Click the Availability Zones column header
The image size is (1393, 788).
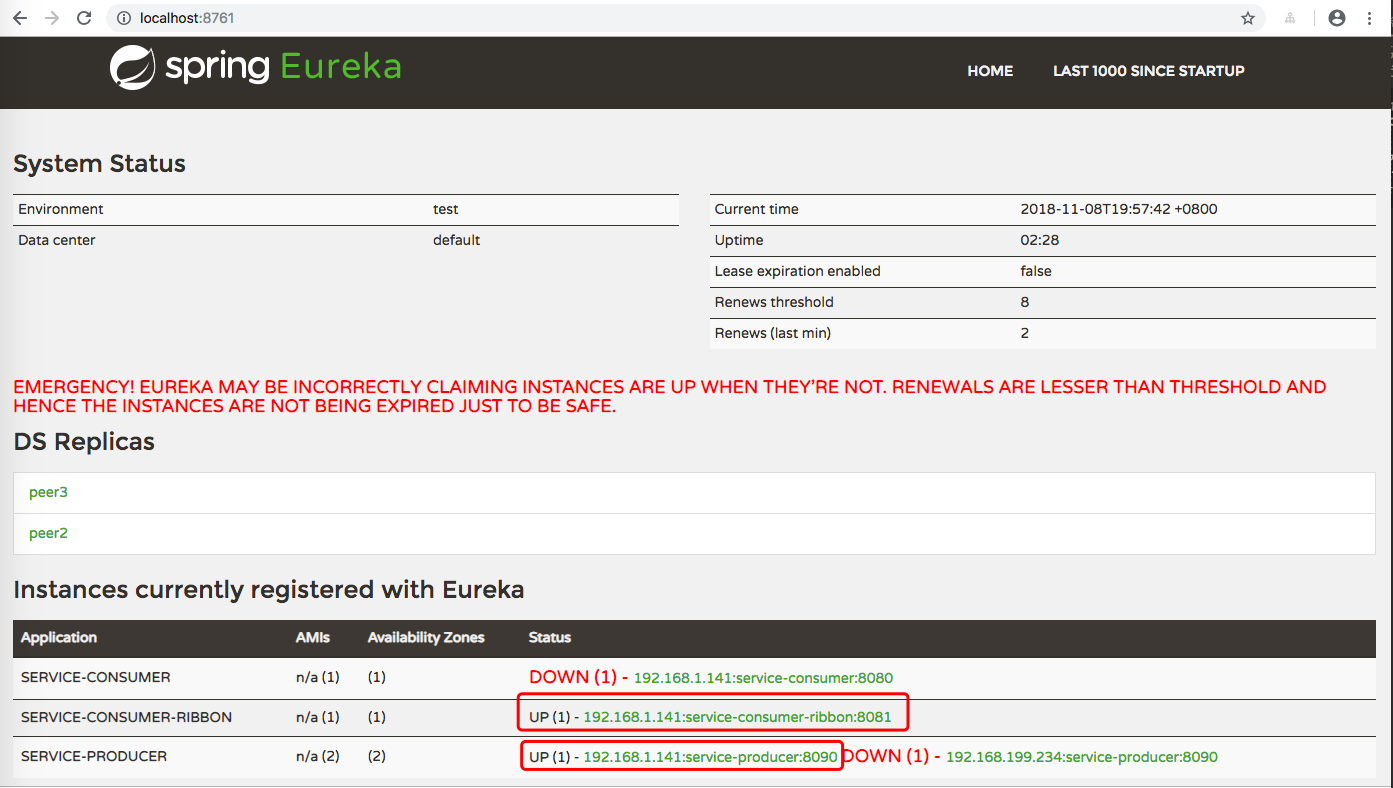point(426,638)
